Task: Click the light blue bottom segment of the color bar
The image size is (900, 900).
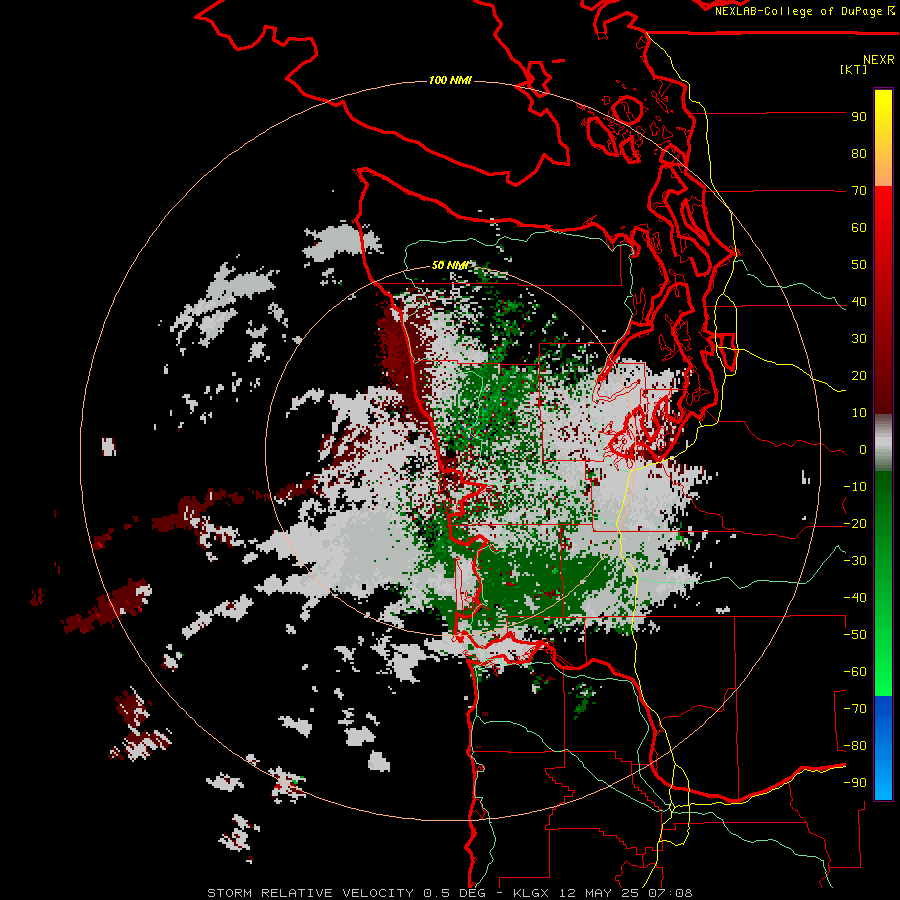Action: (x=883, y=778)
